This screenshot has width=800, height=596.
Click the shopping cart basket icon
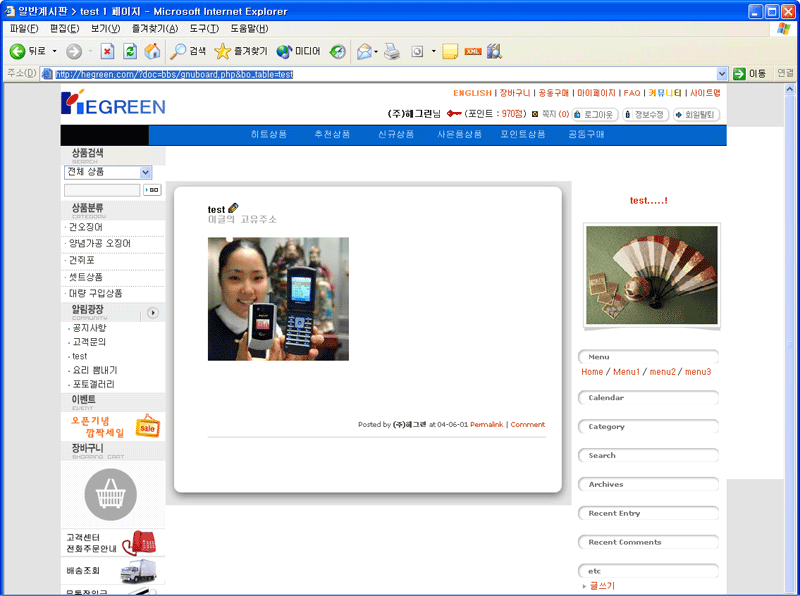(x=110, y=494)
